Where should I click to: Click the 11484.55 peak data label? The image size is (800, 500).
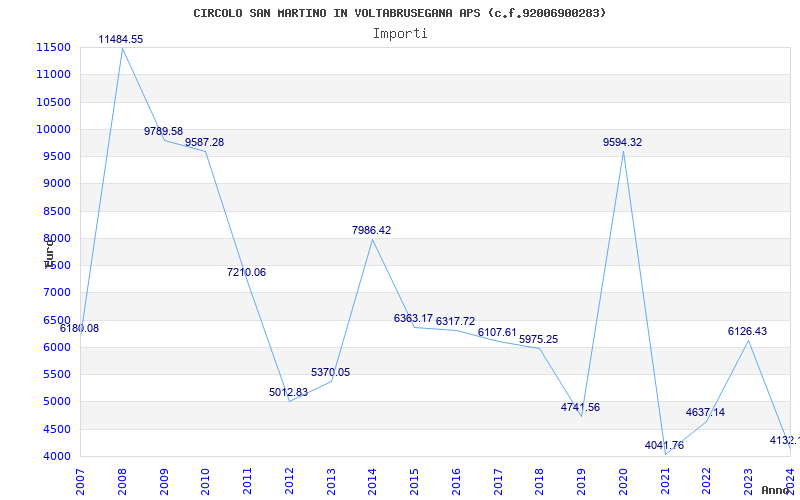(x=121, y=39)
